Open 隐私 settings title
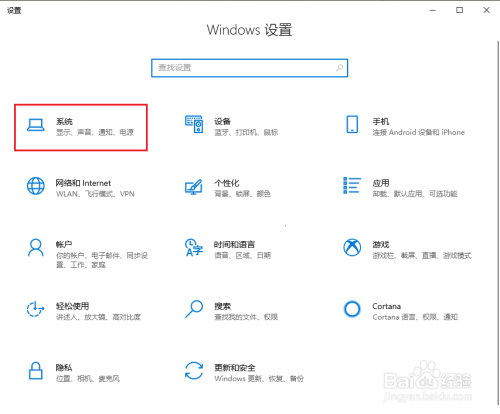This screenshot has height=414, width=500. 64,368
